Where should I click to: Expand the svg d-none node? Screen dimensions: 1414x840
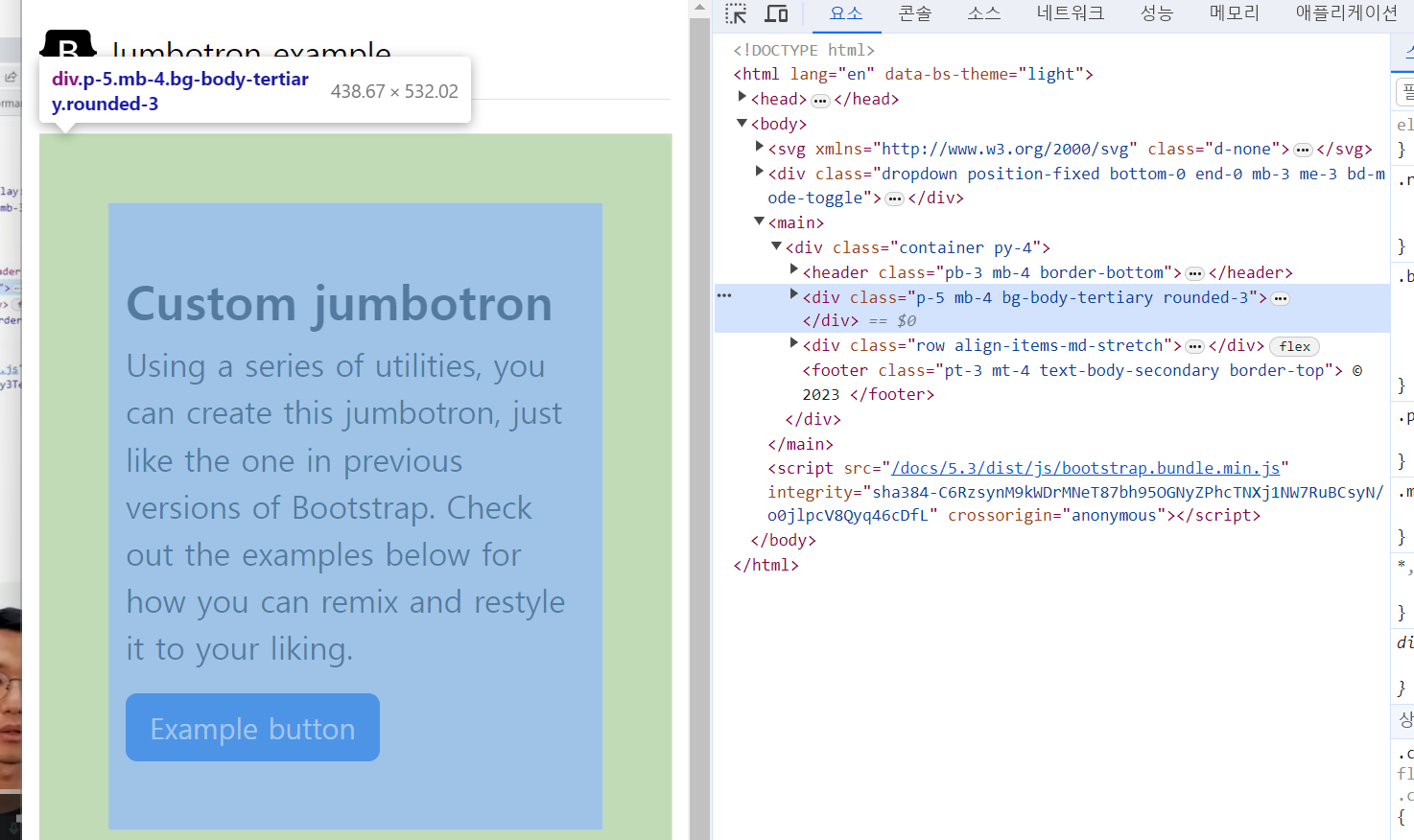pos(759,147)
